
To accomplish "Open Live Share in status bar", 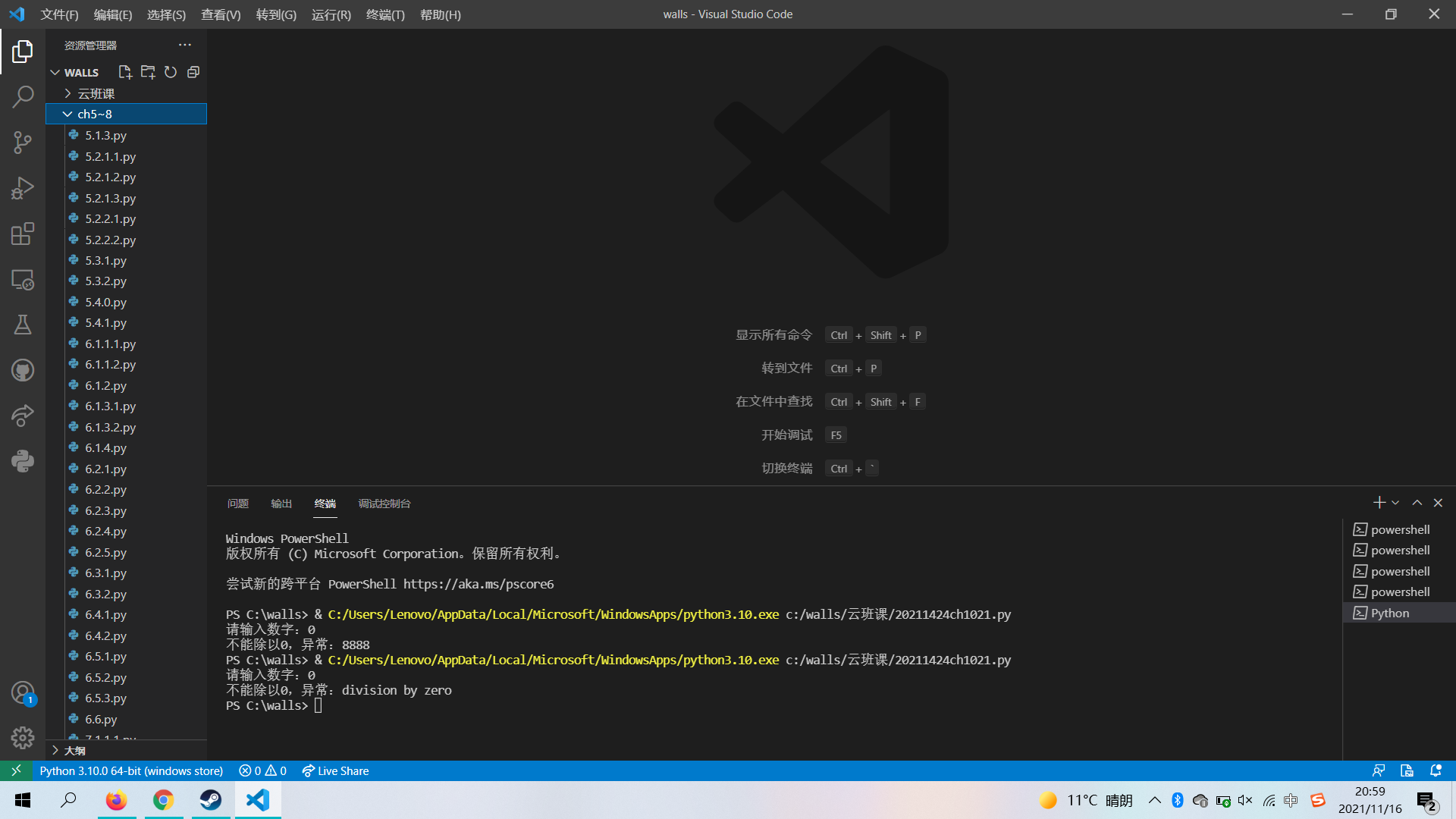I will click(x=335, y=770).
